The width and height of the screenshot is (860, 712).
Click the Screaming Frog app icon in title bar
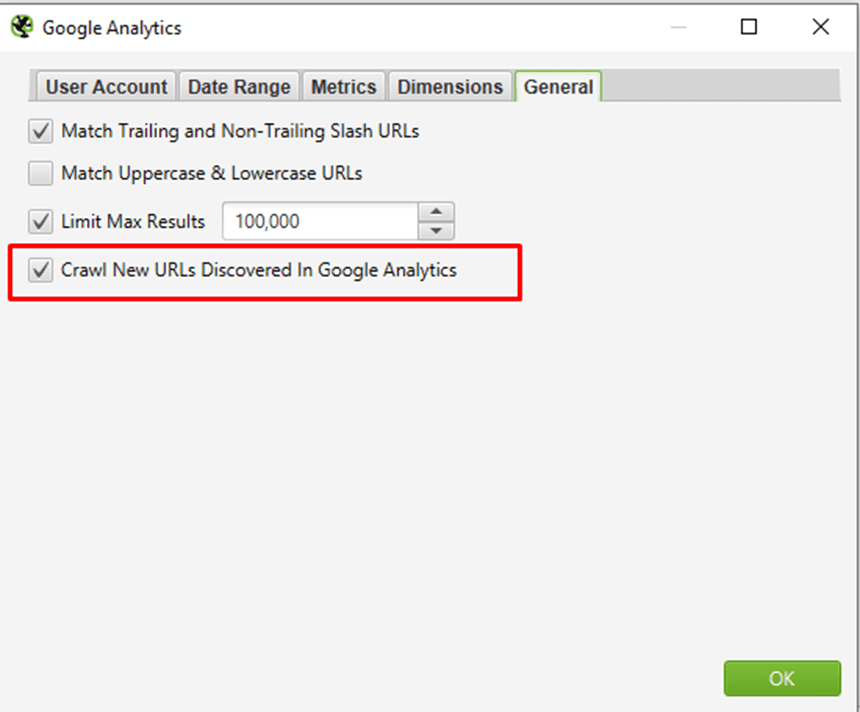pos(22,27)
